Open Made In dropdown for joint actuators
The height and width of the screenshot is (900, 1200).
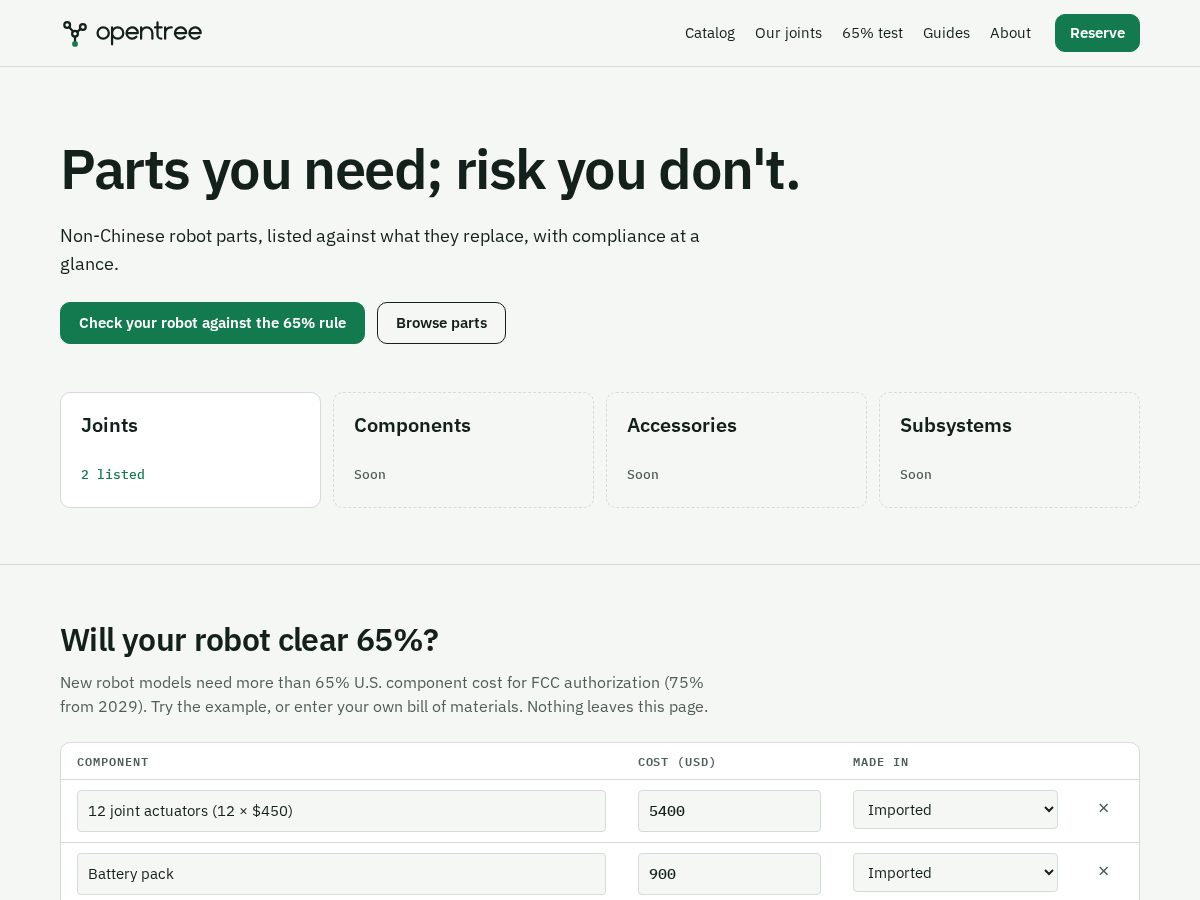(x=955, y=810)
